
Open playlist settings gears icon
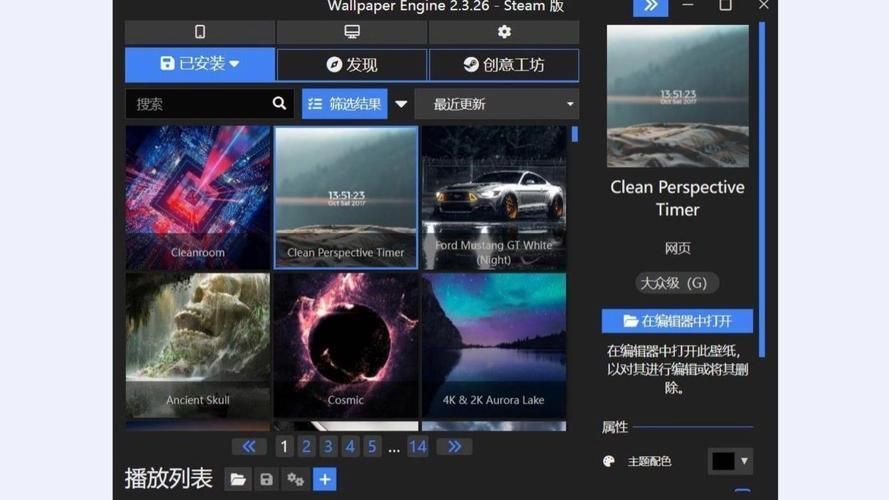point(295,480)
